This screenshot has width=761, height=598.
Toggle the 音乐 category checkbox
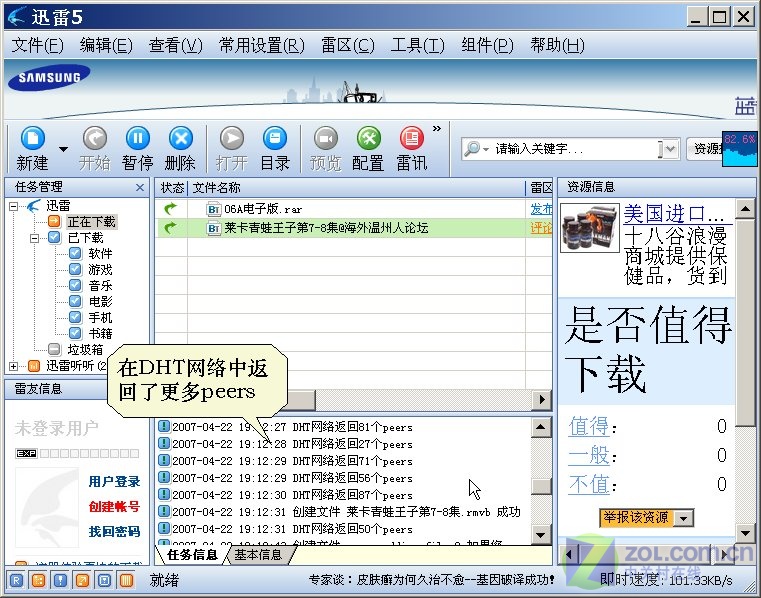pyautogui.click(x=75, y=285)
